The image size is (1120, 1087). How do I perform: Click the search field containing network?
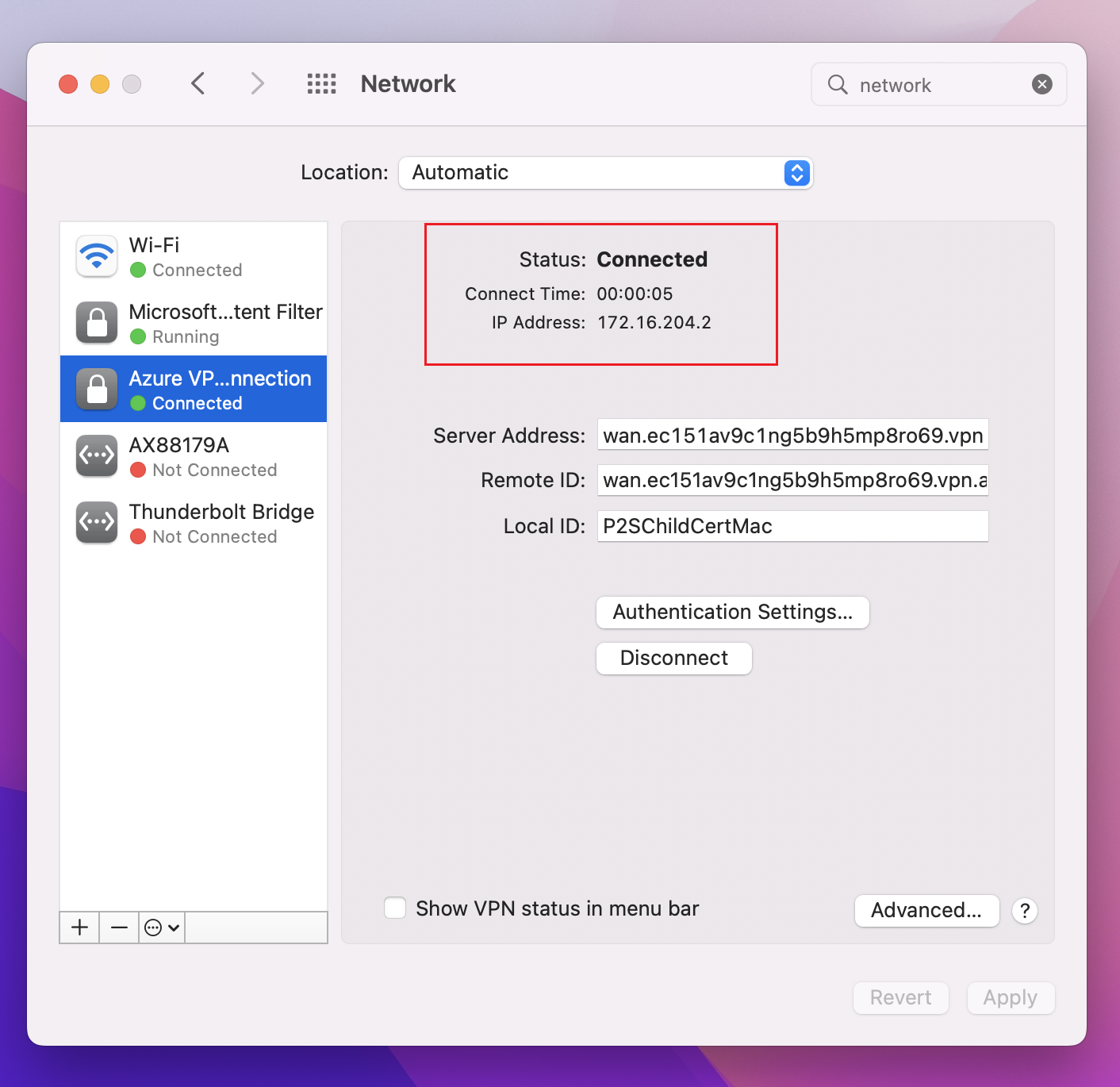939,84
